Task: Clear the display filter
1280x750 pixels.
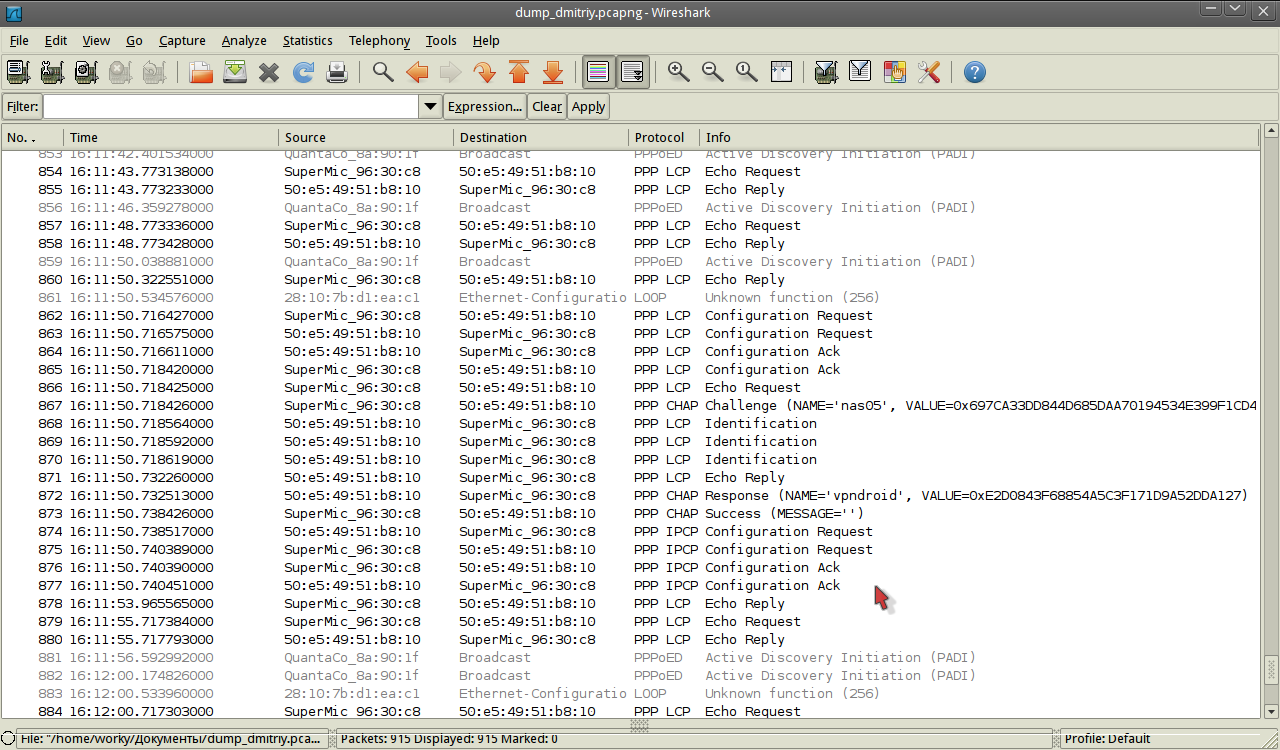Action: click(547, 106)
